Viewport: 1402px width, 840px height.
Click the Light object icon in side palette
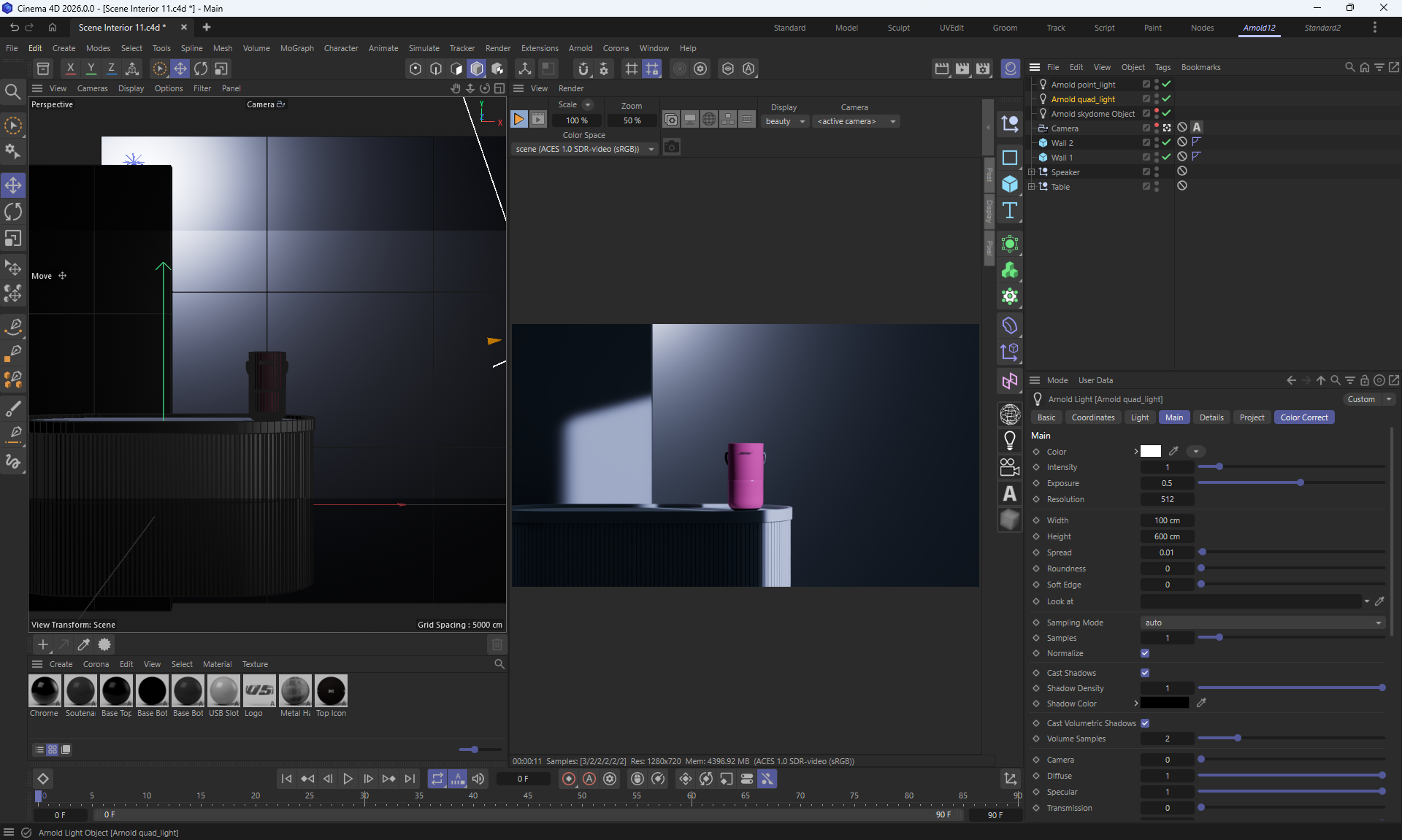click(x=1010, y=440)
